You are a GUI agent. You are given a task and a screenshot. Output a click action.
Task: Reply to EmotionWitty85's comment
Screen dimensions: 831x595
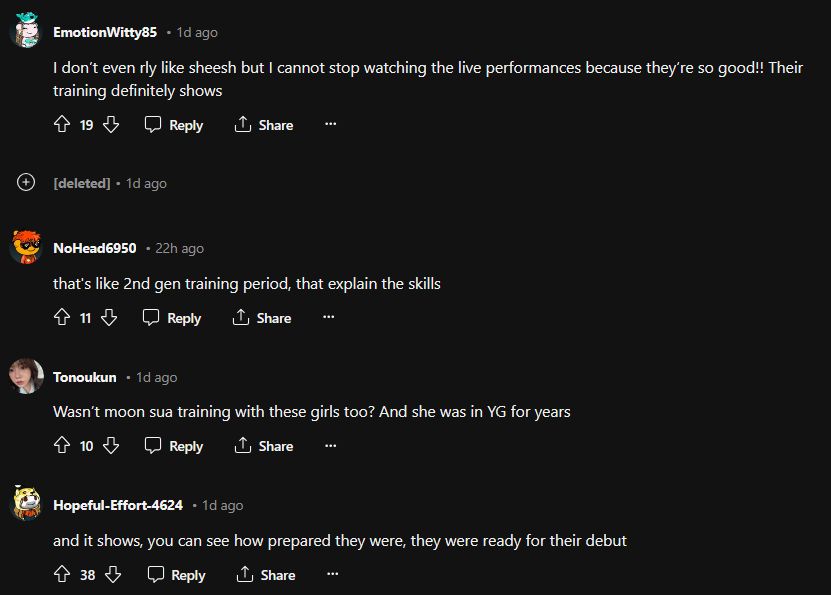tap(174, 125)
